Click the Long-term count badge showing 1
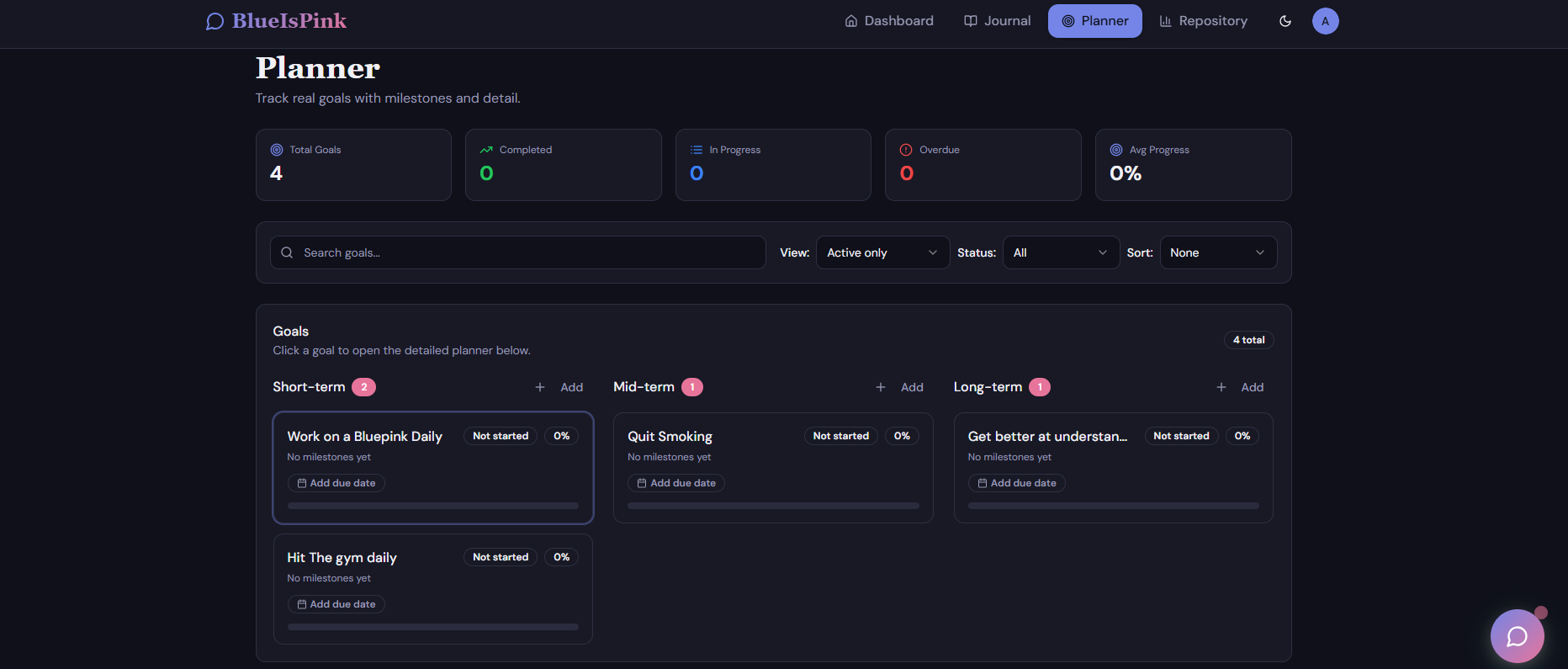This screenshot has width=1568, height=669. [1040, 387]
